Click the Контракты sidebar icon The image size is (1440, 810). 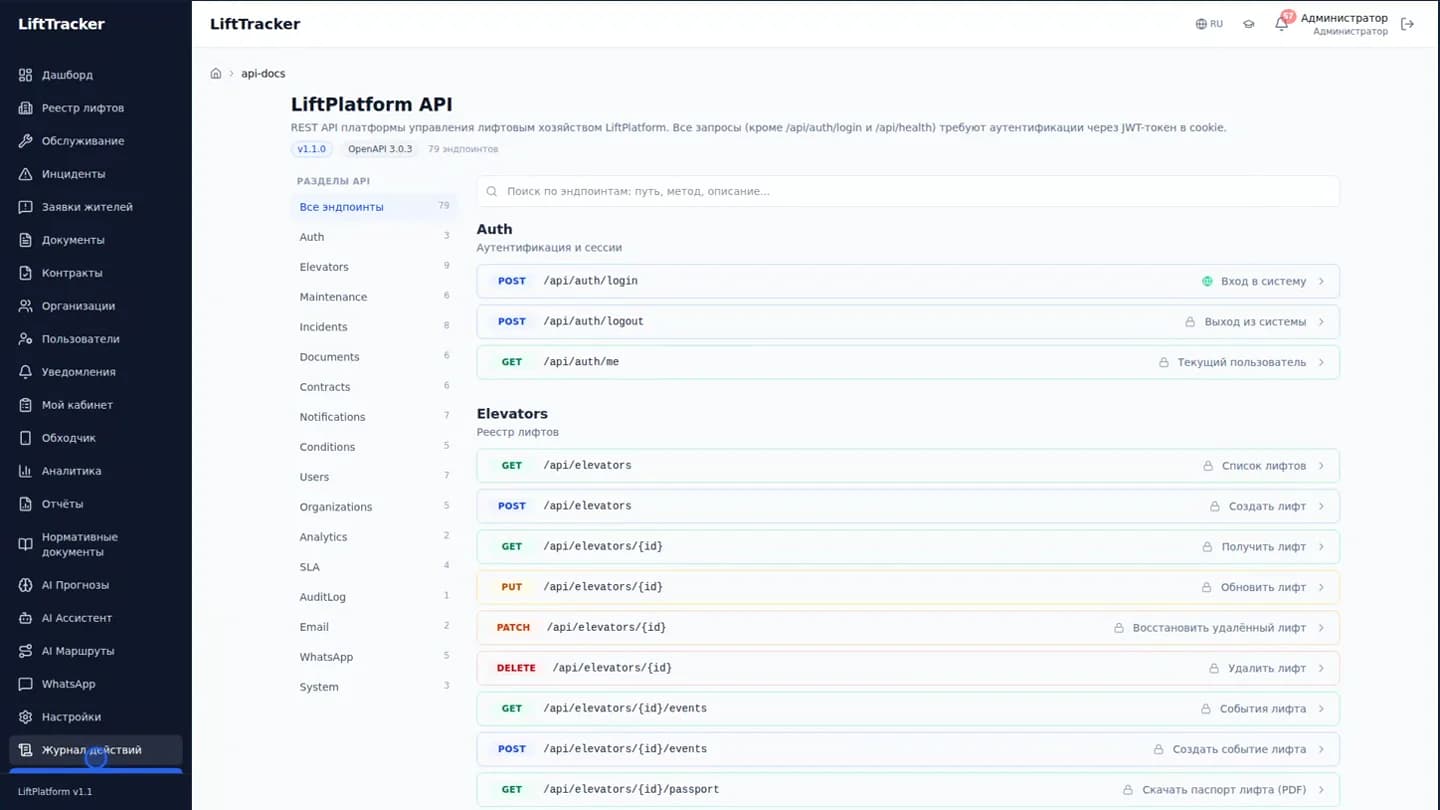(26, 273)
